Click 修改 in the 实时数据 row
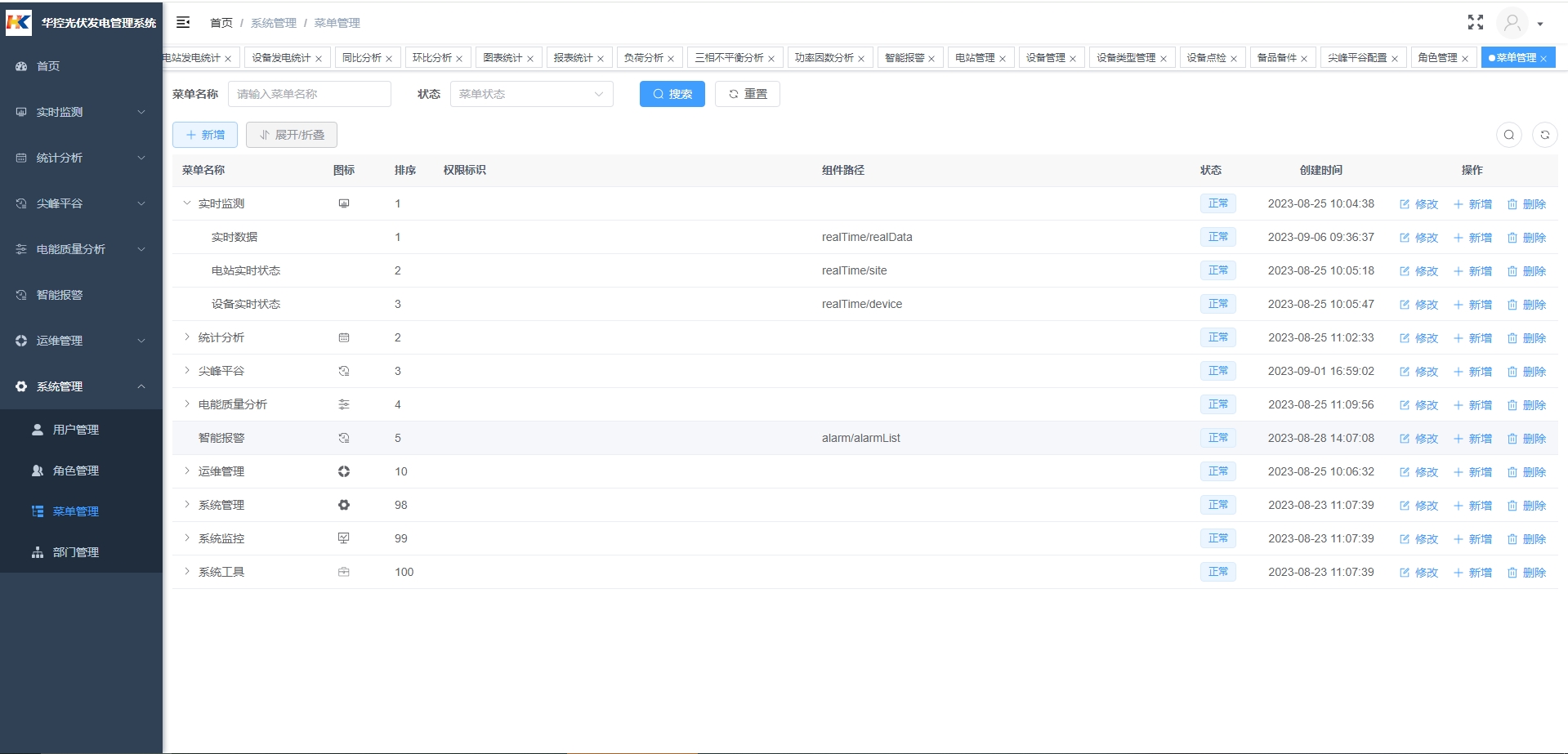Screen dimensions: 1568x754 coord(1418,238)
